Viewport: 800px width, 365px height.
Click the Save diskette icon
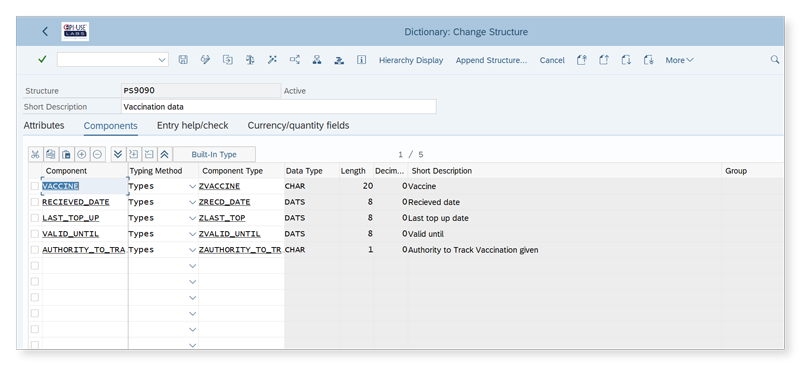[x=183, y=60]
